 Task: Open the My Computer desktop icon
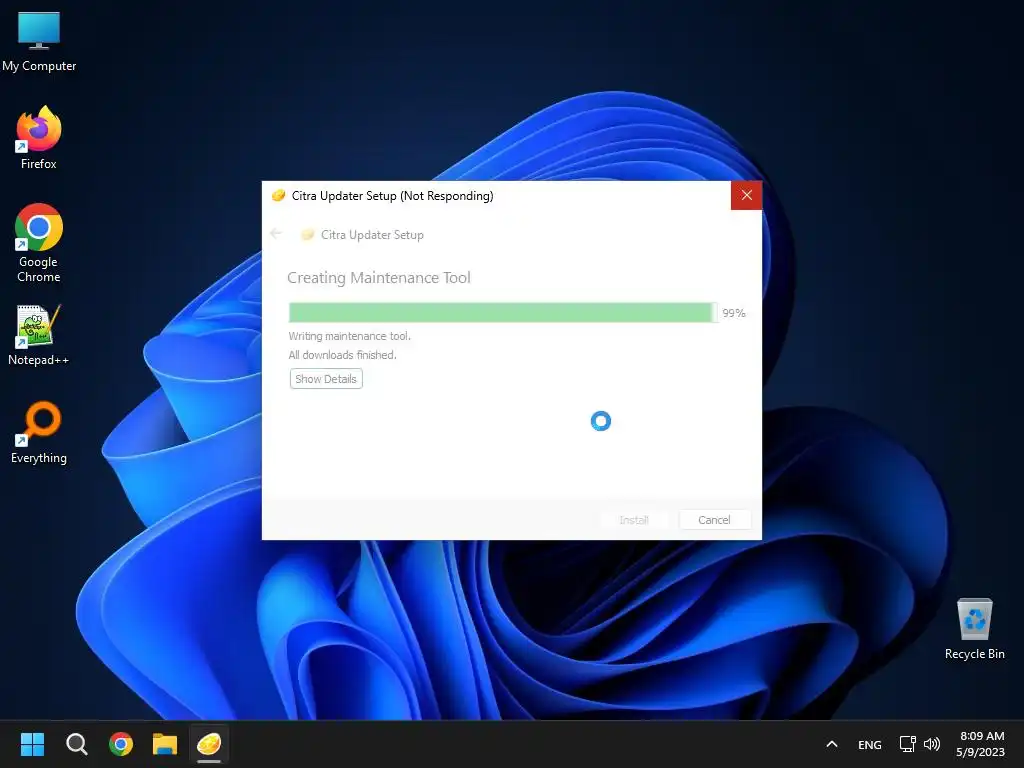39,42
